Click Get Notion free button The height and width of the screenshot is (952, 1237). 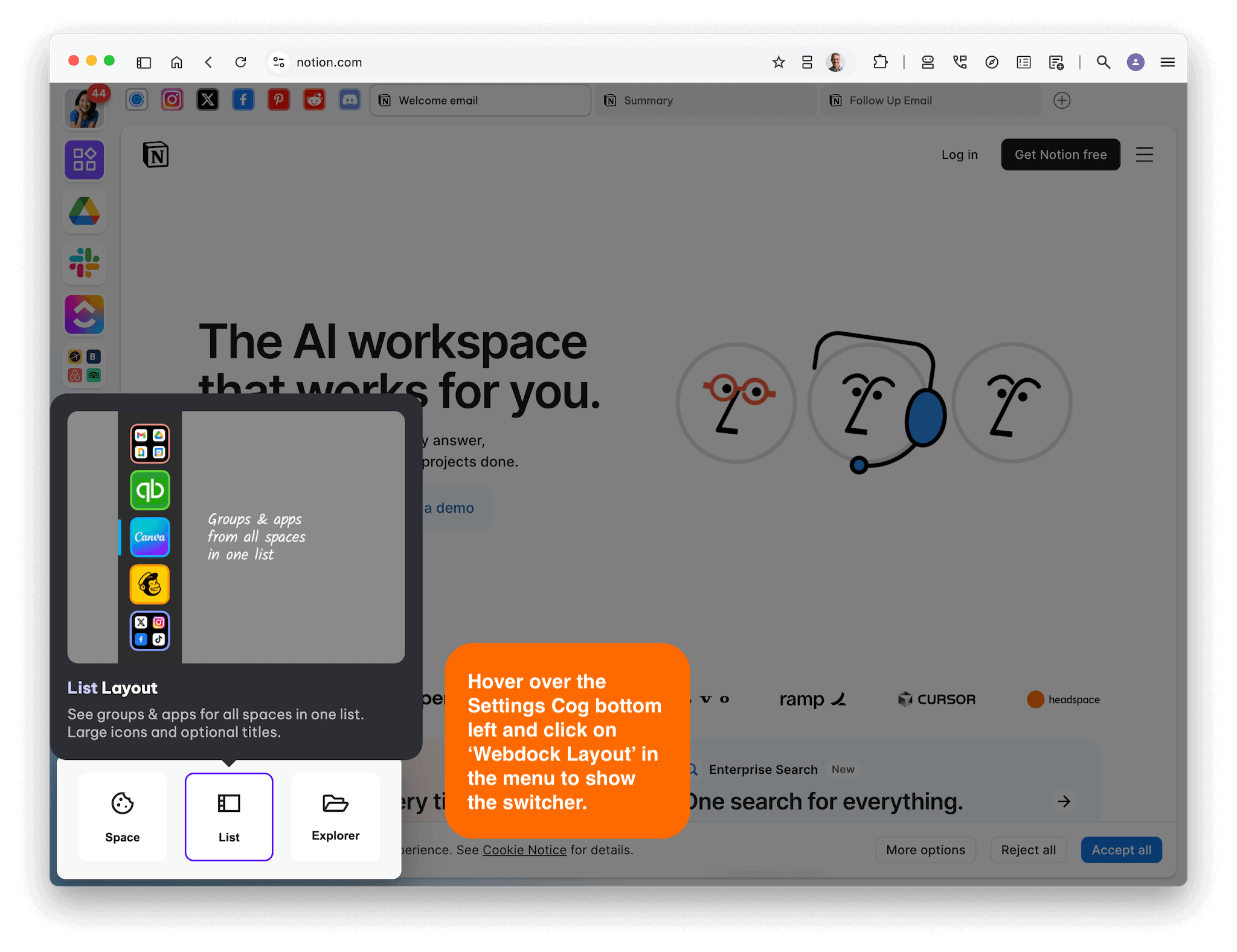(x=1061, y=155)
